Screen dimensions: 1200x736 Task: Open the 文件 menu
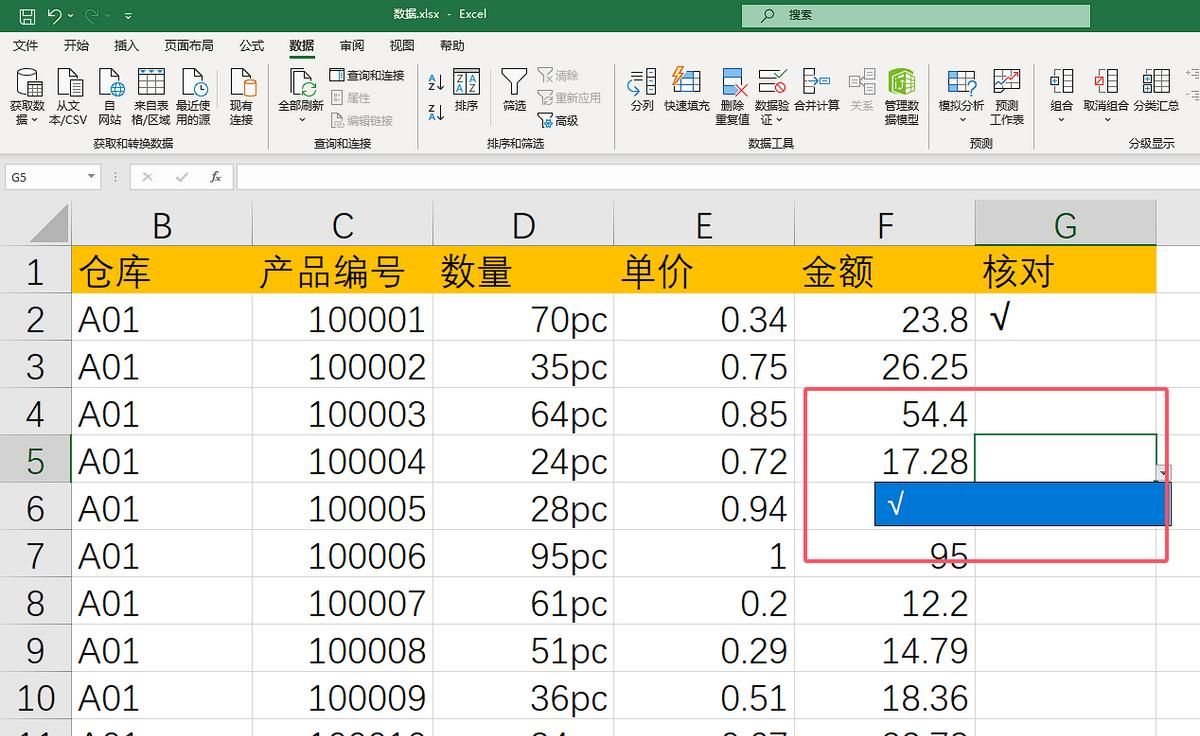click(x=25, y=46)
